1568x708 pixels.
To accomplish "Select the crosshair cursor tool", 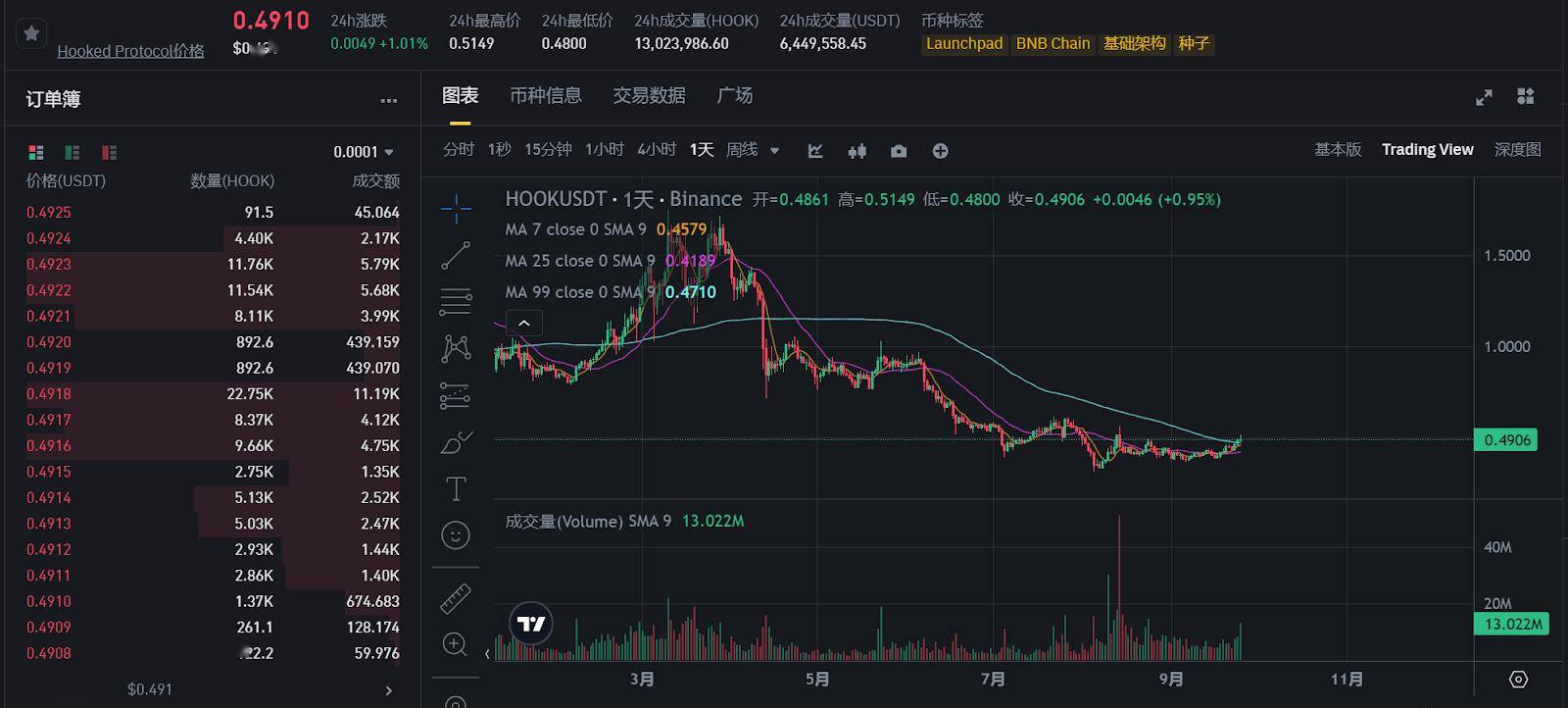I will pyautogui.click(x=456, y=208).
